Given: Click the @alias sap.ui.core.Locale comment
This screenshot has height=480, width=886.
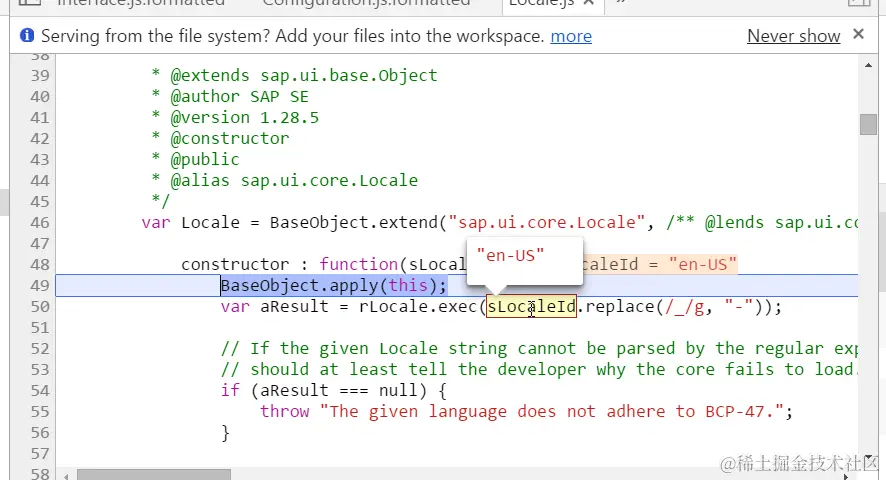Looking at the screenshot, I should (294, 181).
